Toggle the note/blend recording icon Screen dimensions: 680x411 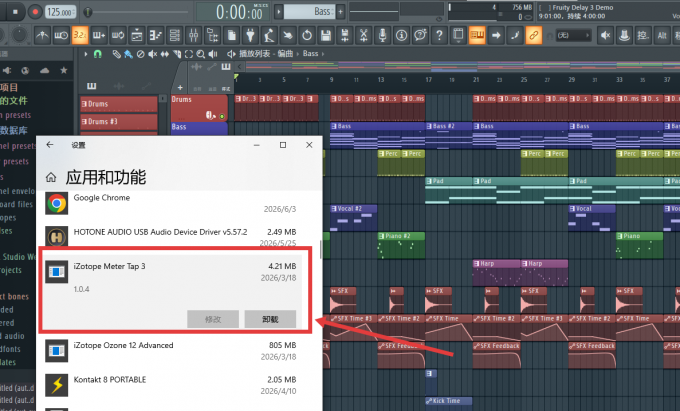point(515,36)
